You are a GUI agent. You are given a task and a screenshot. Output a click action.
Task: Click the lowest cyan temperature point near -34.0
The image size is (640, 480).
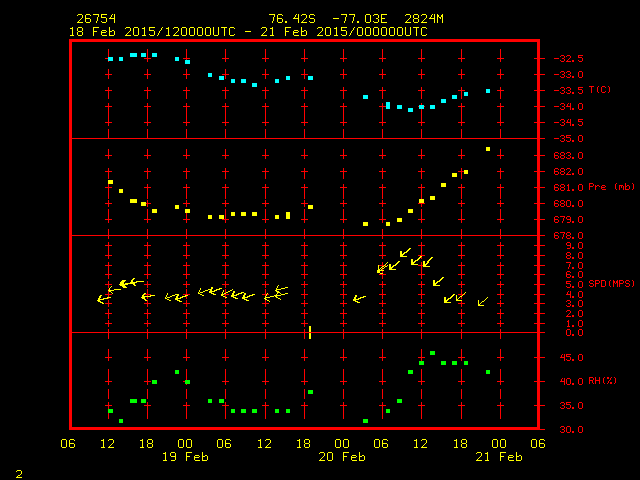(410, 110)
